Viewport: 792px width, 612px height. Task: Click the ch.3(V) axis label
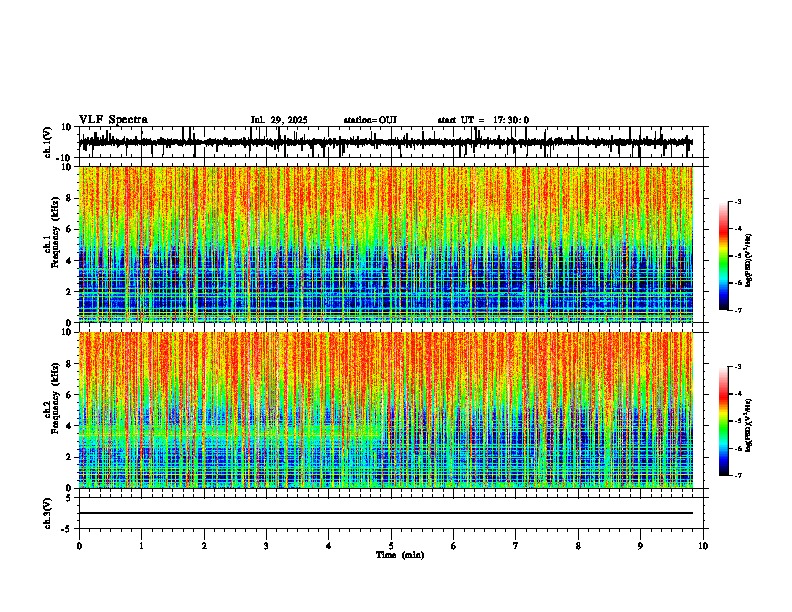tap(48, 513)
